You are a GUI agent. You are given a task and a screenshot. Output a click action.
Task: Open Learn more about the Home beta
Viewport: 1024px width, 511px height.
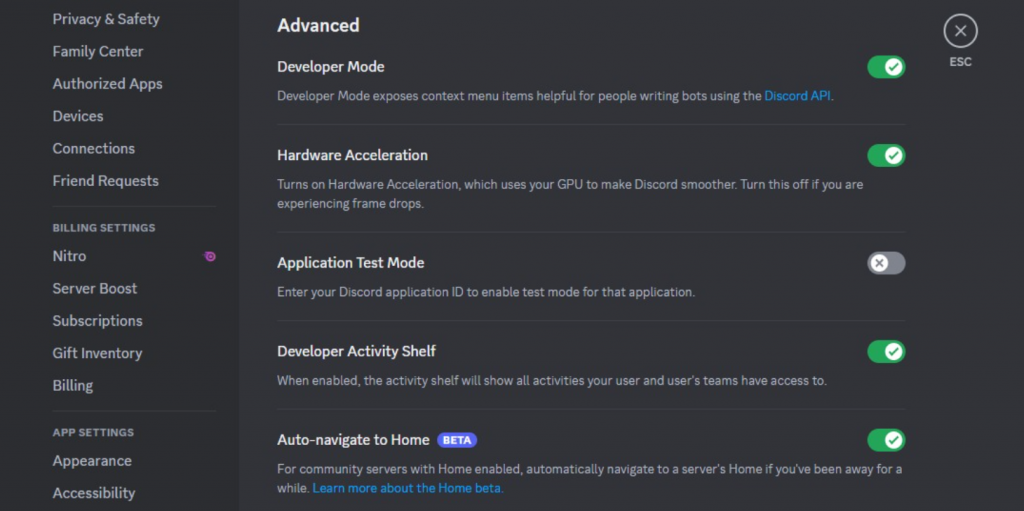click(407, 488)
